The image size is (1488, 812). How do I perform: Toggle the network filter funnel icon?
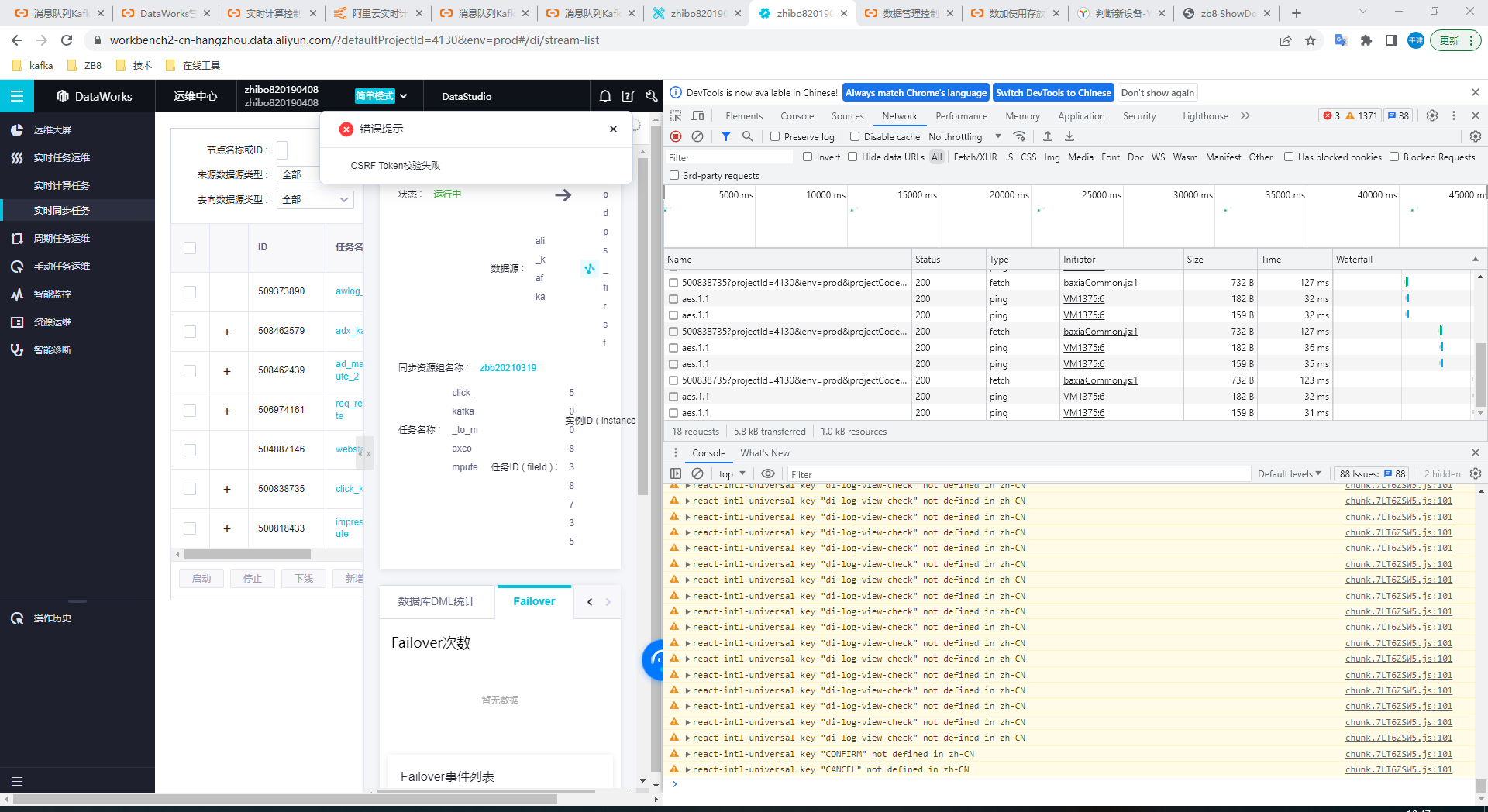(726, 136)
